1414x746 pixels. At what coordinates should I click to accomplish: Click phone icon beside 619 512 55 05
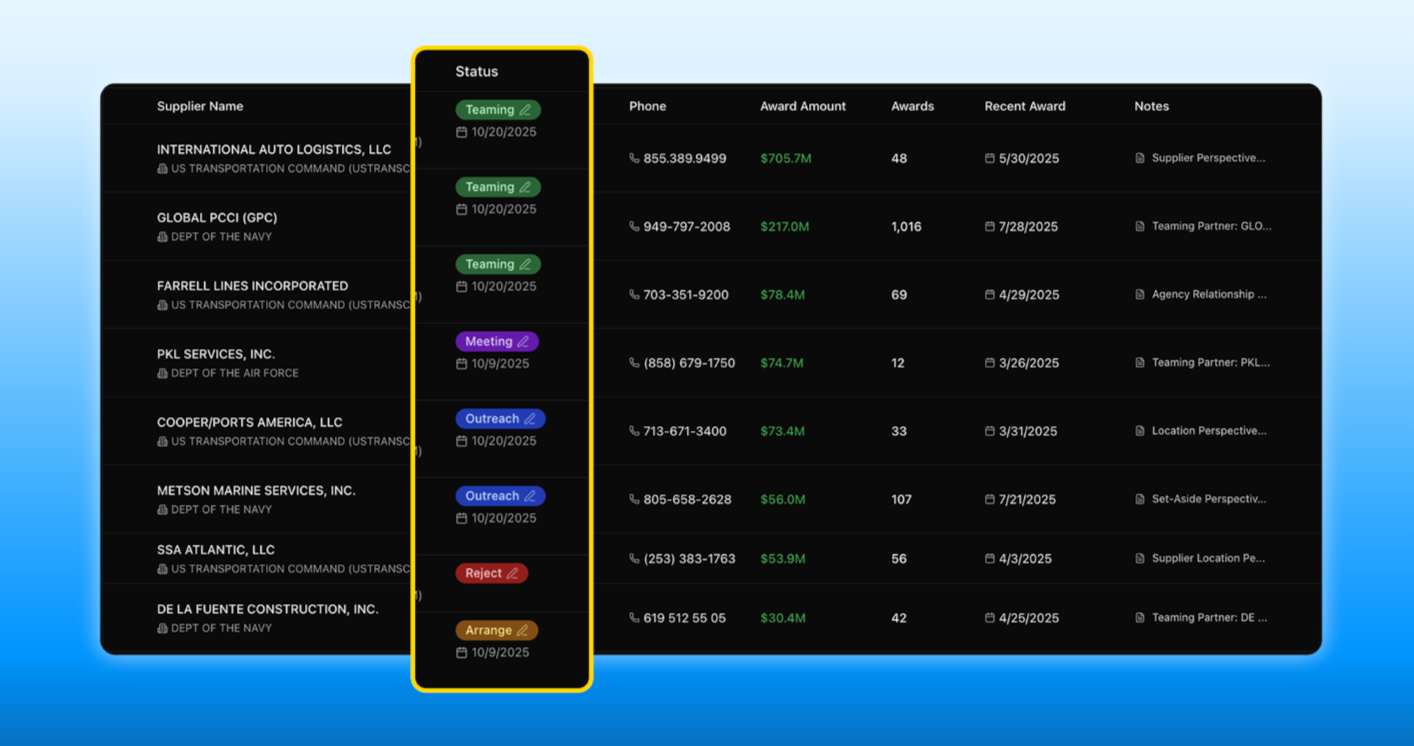(x=634, y=618)
